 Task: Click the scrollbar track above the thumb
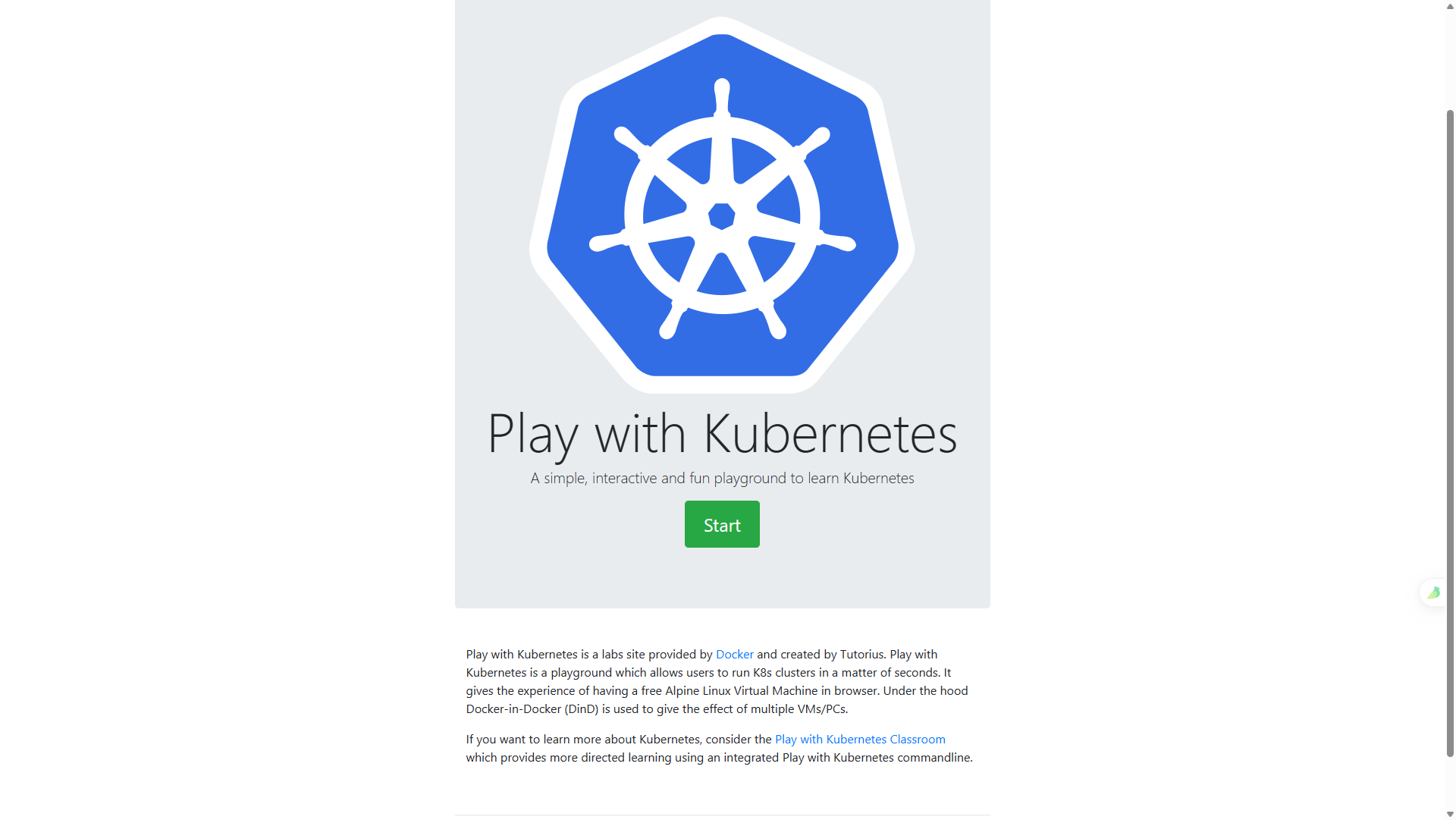tap(1450, 61)
